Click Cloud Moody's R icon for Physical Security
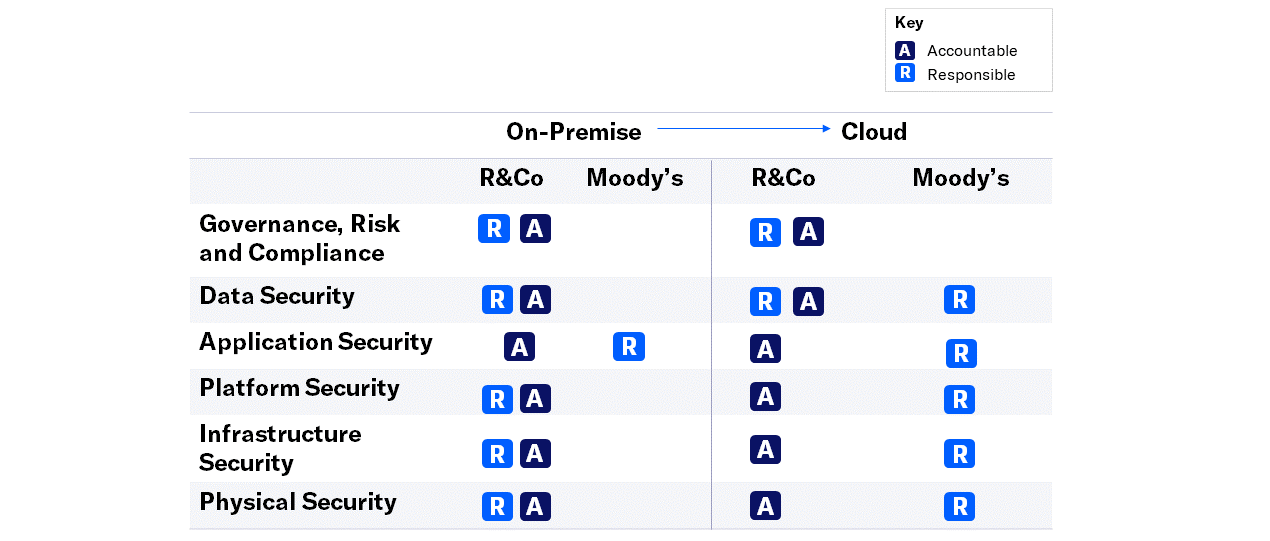 click(x=959, y=506)
